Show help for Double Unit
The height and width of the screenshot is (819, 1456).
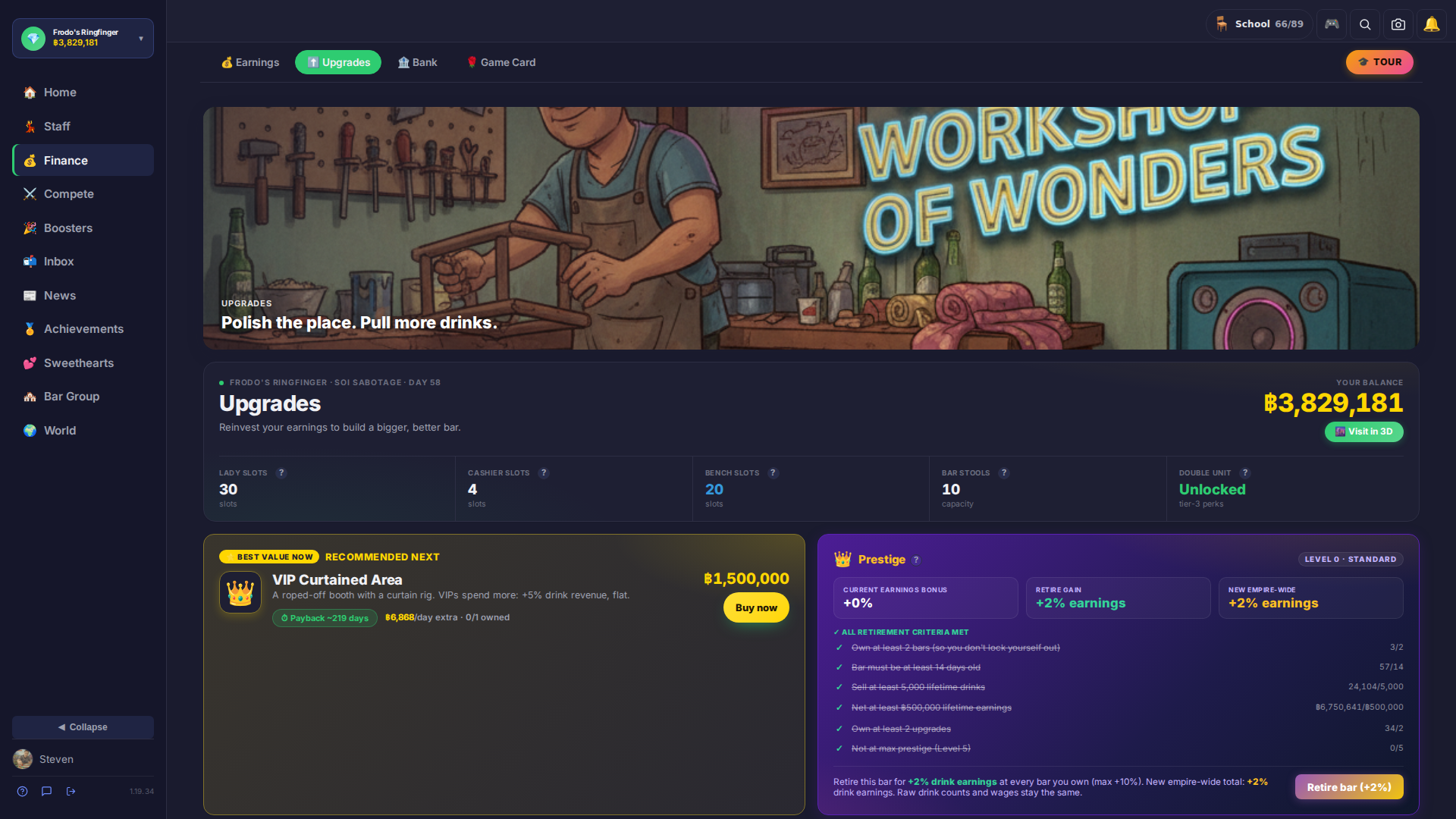coord(1244,472)
